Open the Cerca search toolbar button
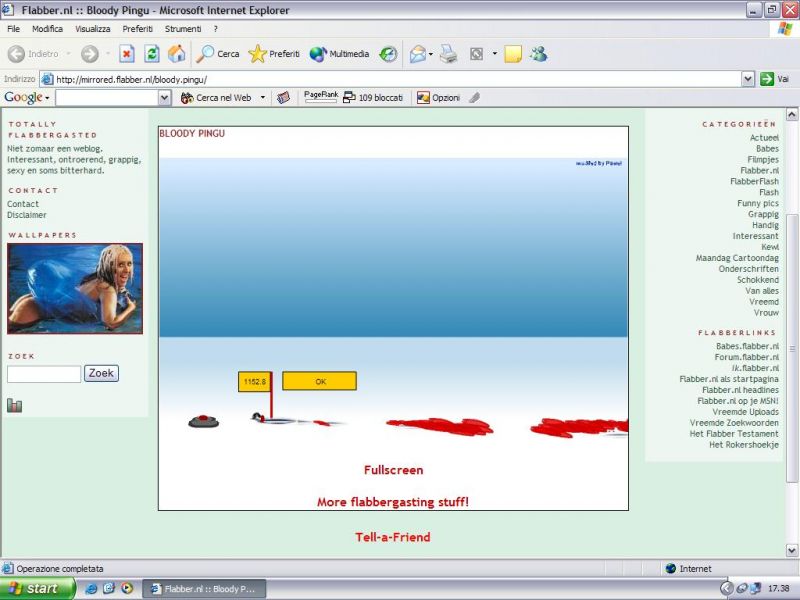Screen dimensions: 800x600 pyautogui.click(x=218, y=54)
